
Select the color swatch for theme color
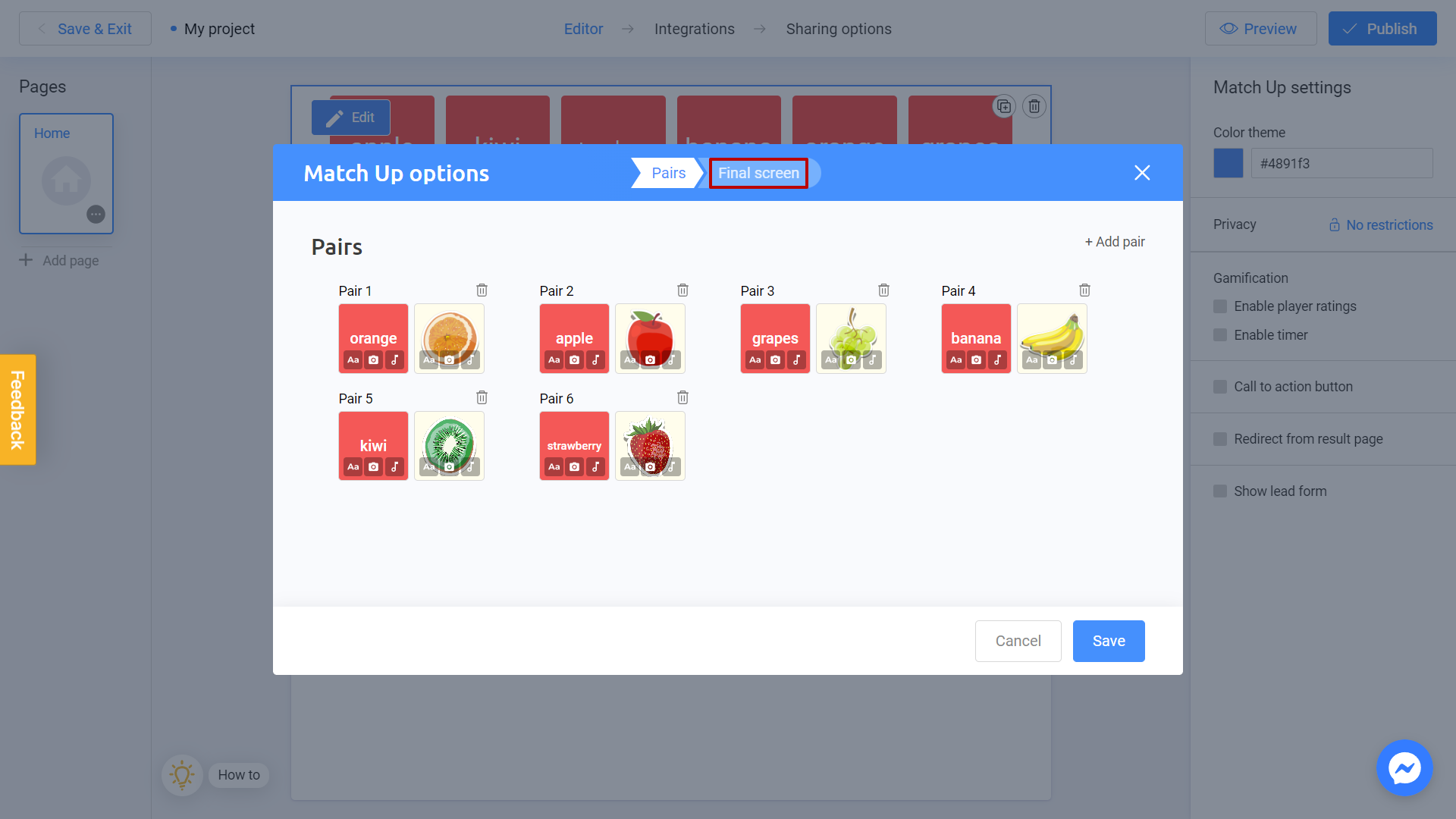(1228, 163)
